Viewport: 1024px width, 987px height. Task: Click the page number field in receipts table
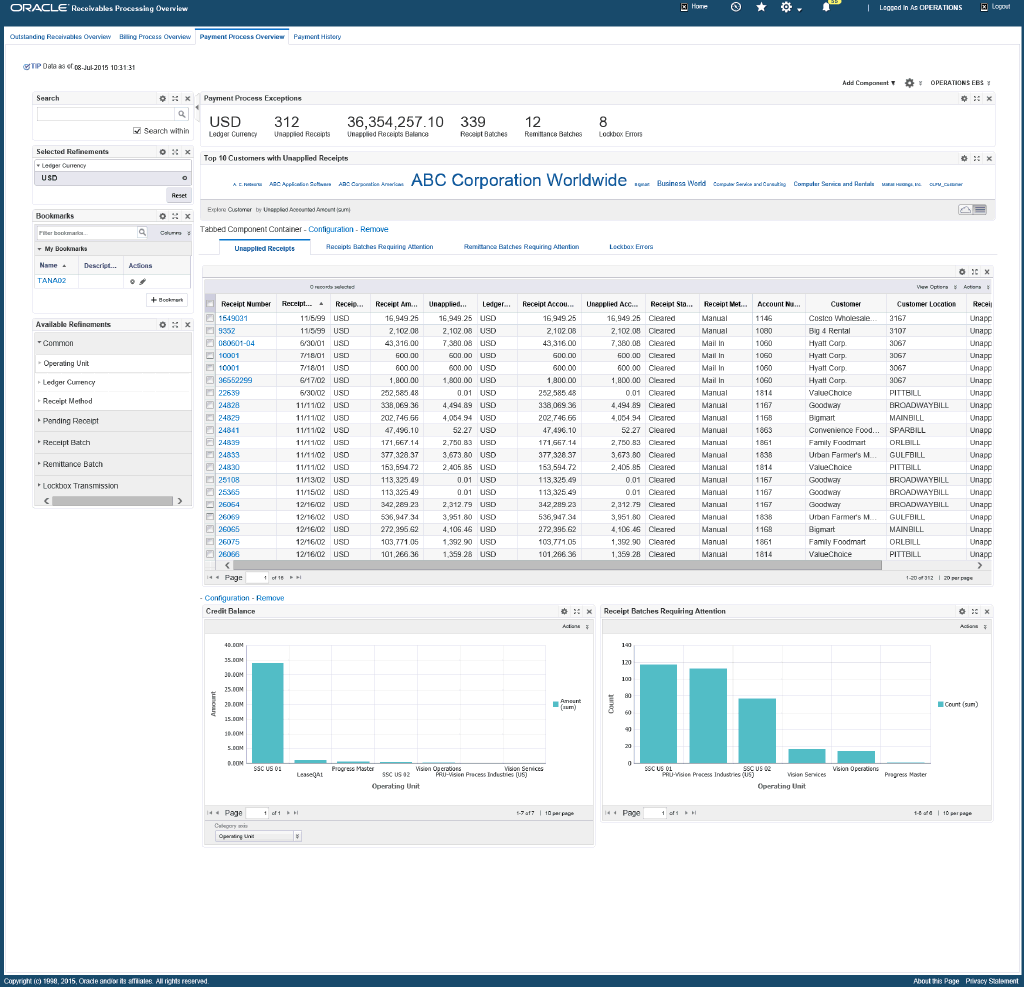257,577
